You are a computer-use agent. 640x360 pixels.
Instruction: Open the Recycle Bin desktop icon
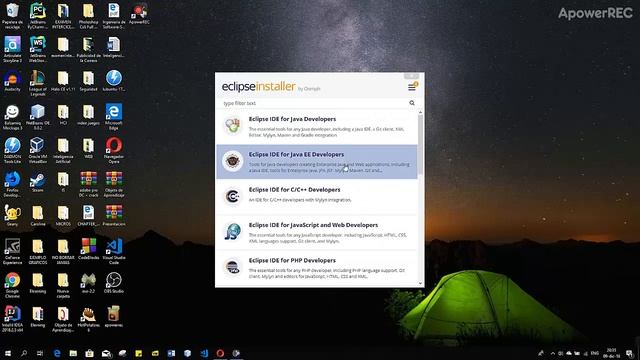click(12, 16)
